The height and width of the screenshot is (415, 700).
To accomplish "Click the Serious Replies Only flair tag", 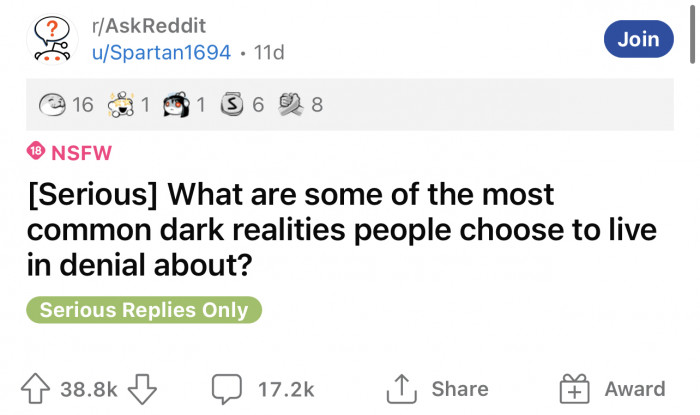I will (144, 310).
